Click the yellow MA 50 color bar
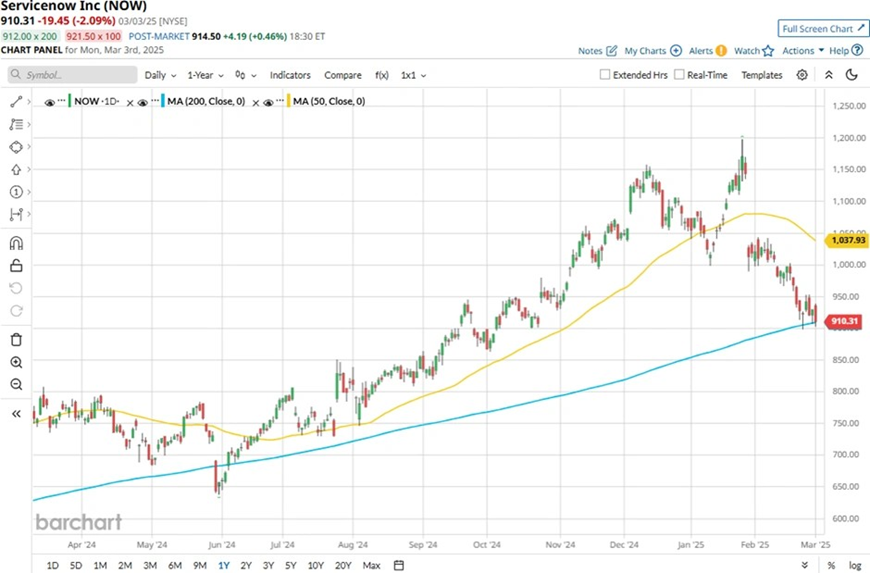 click(x=289, y=102)
